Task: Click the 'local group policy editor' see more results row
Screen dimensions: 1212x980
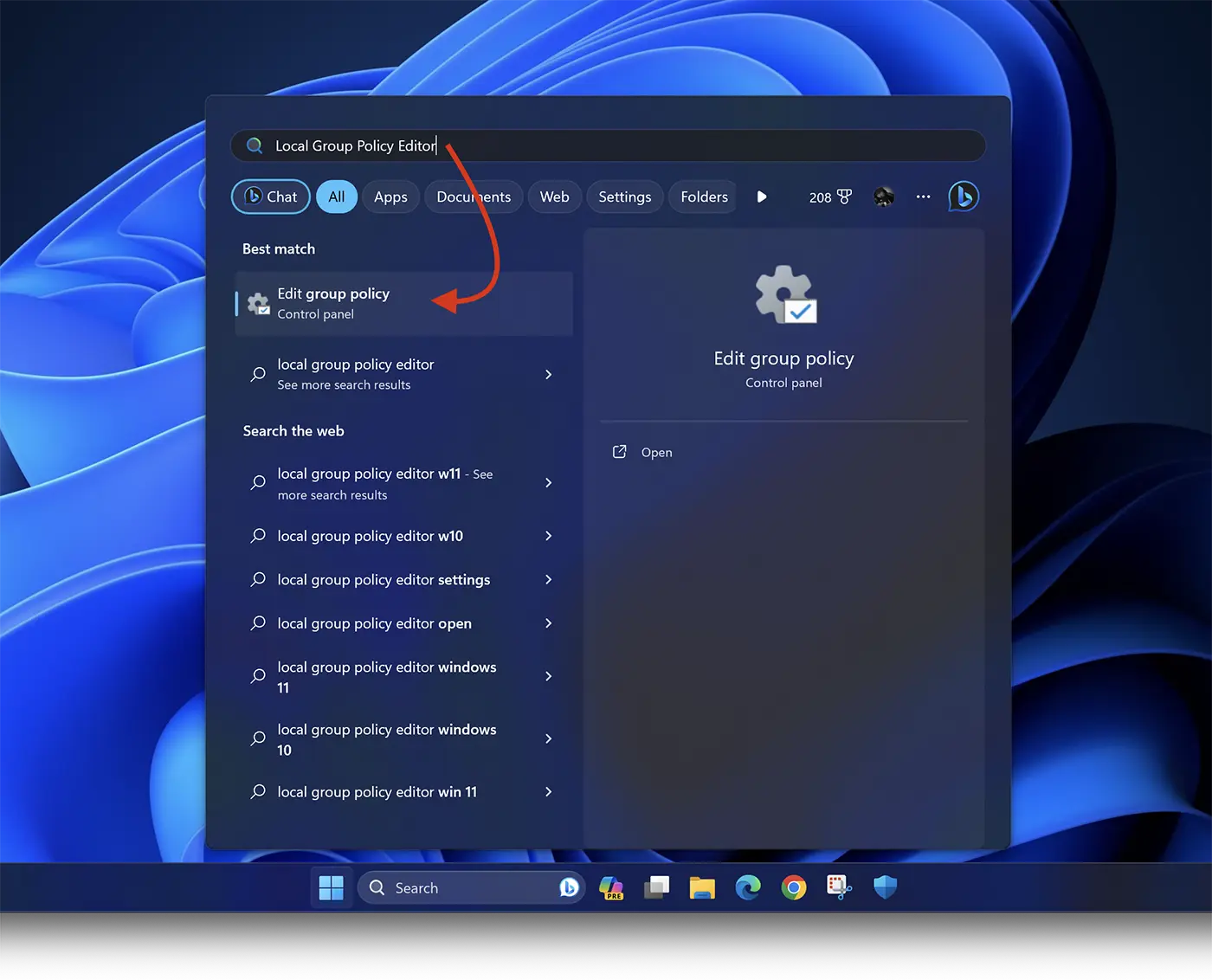Action: [x=404, y=374]
